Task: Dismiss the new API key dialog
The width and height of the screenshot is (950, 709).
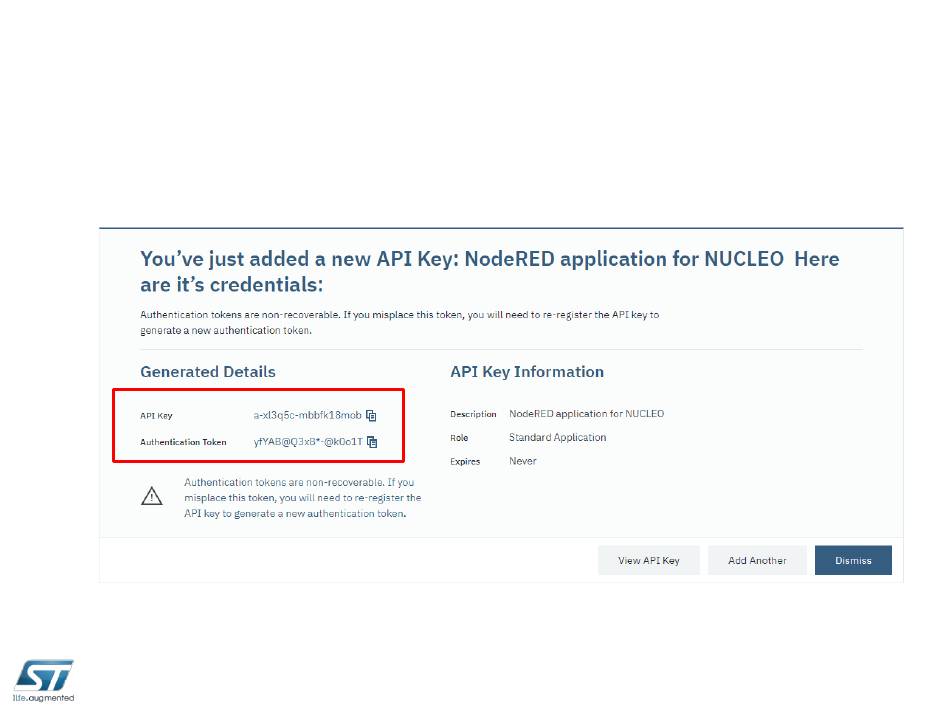Action: pos(853,561)
